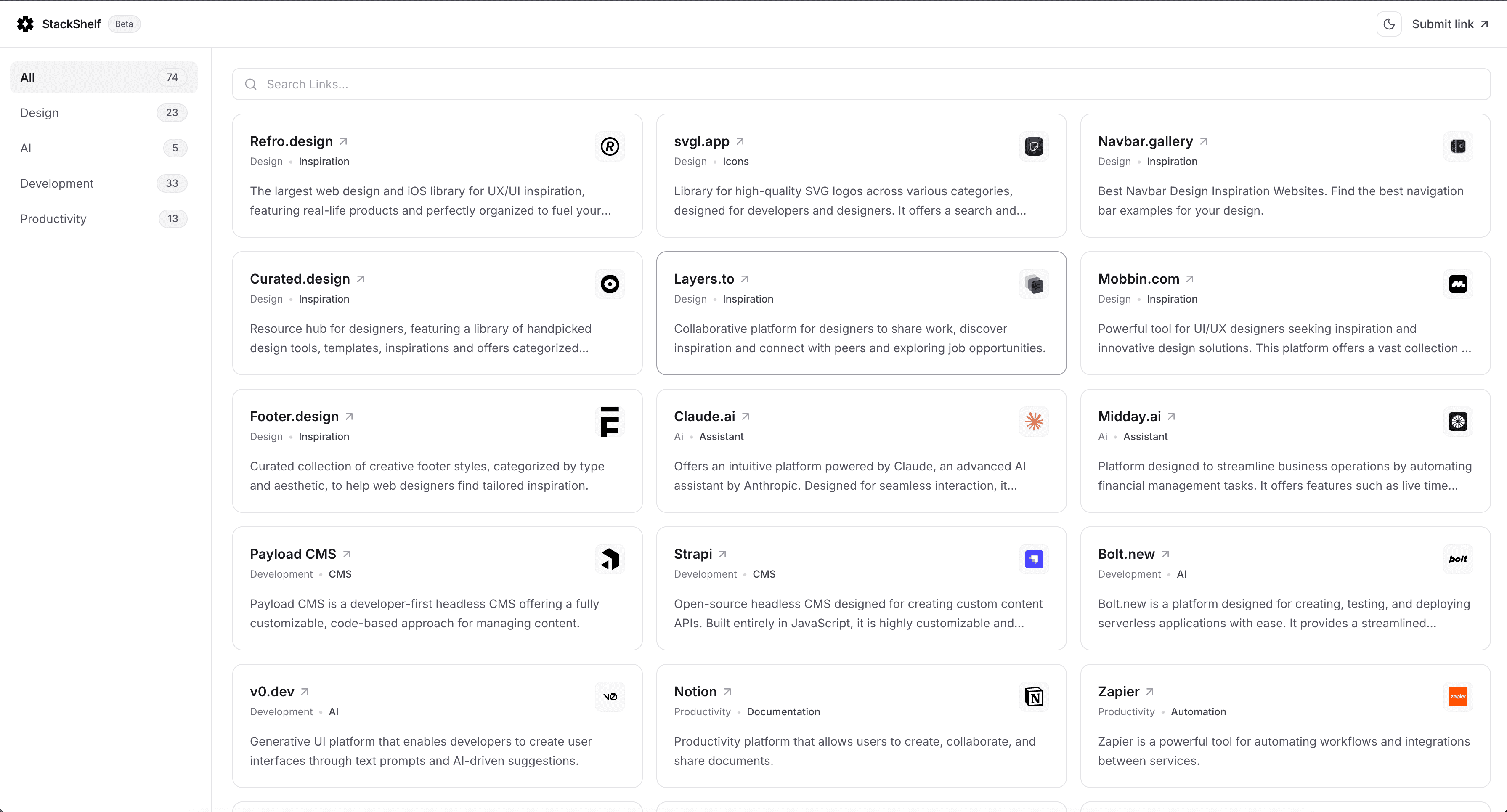
Task: Open the Mobbin.com title link
Action: [x=1138, y=279]
